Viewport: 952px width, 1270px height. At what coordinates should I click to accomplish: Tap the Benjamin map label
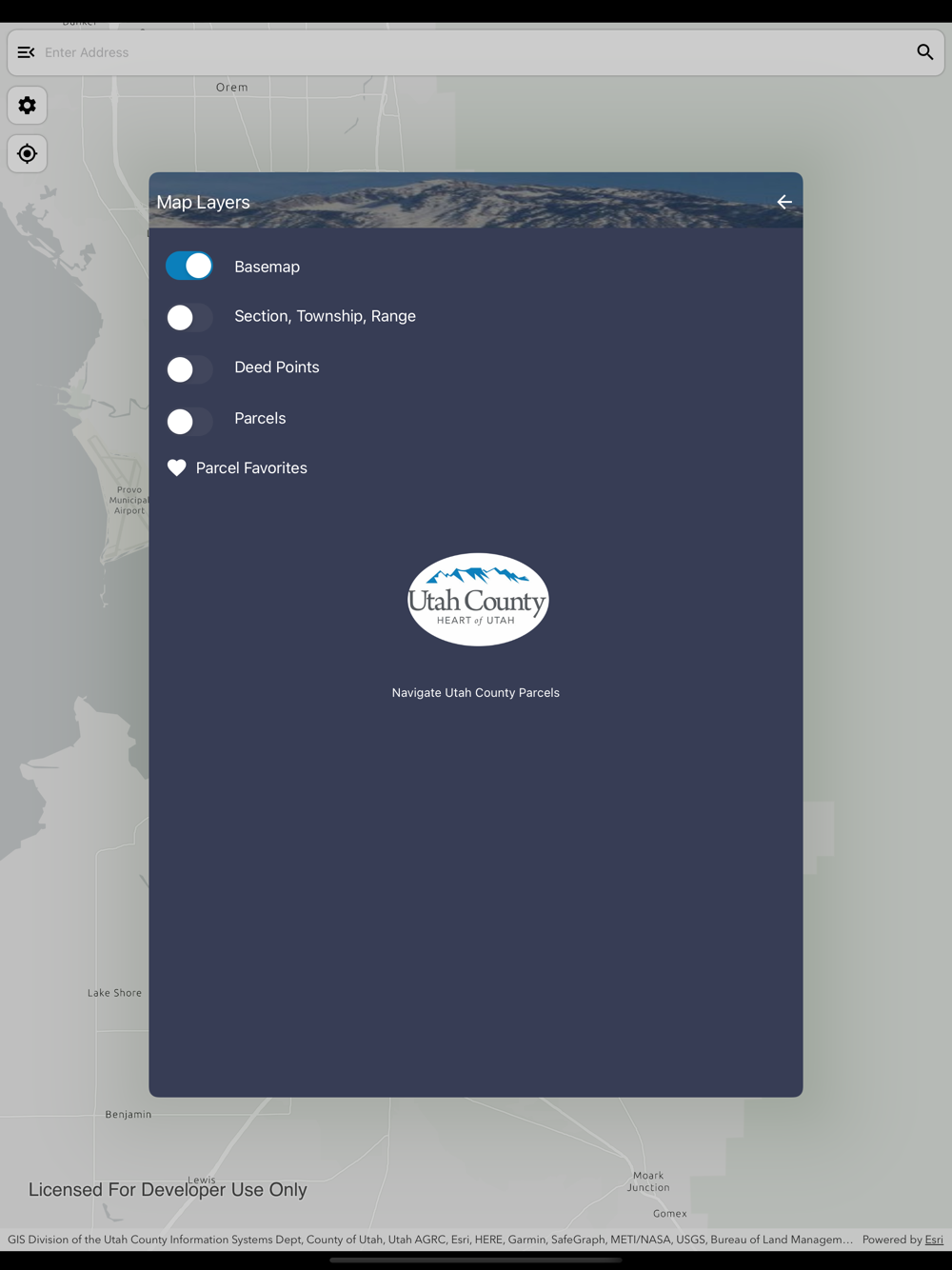click(128, 1114)
